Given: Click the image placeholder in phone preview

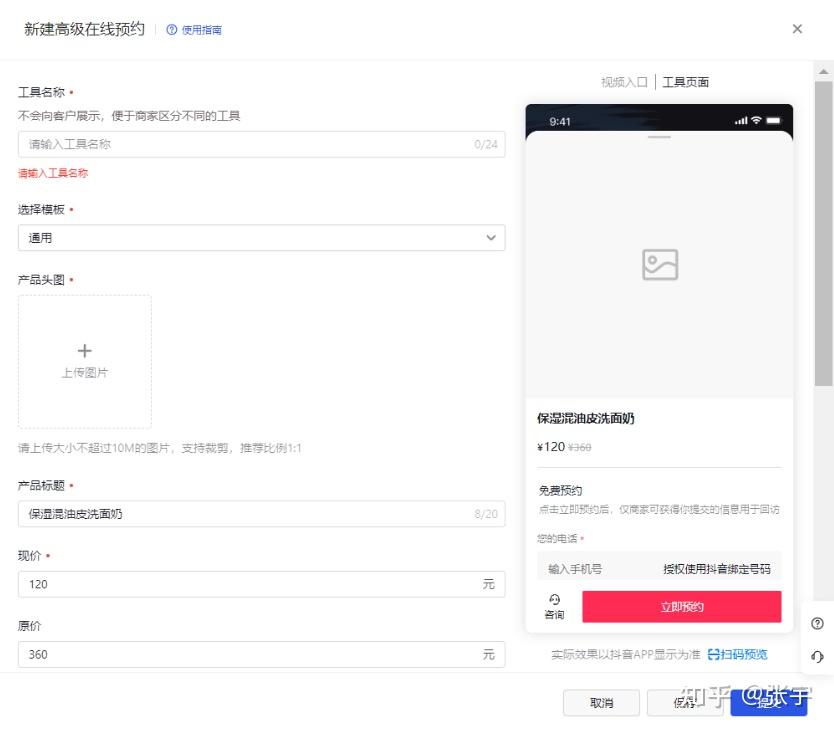Looking at the screenshot, I should click(660, 264).
